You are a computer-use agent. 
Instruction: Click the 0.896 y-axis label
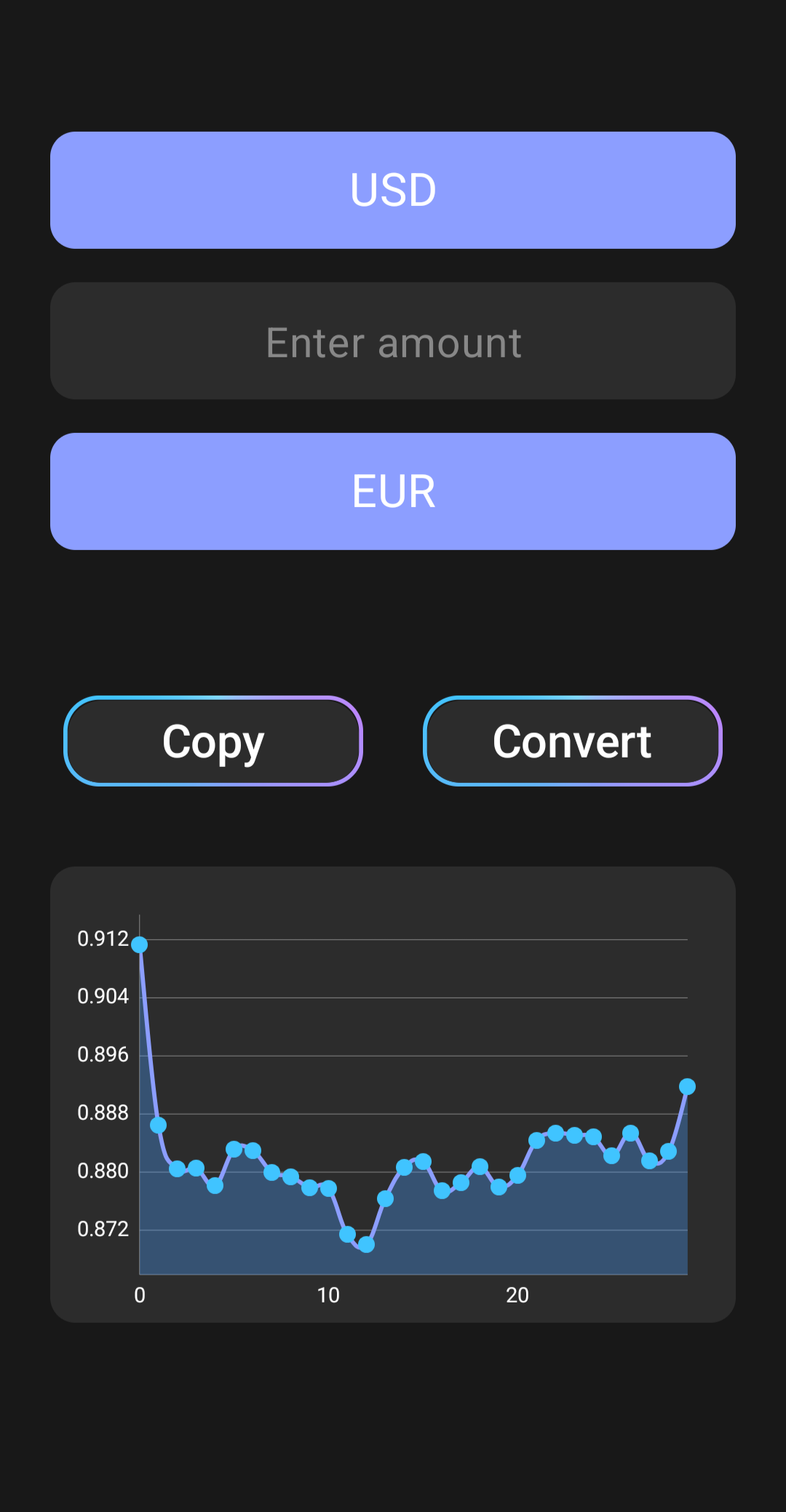(x=103, y=1054)
